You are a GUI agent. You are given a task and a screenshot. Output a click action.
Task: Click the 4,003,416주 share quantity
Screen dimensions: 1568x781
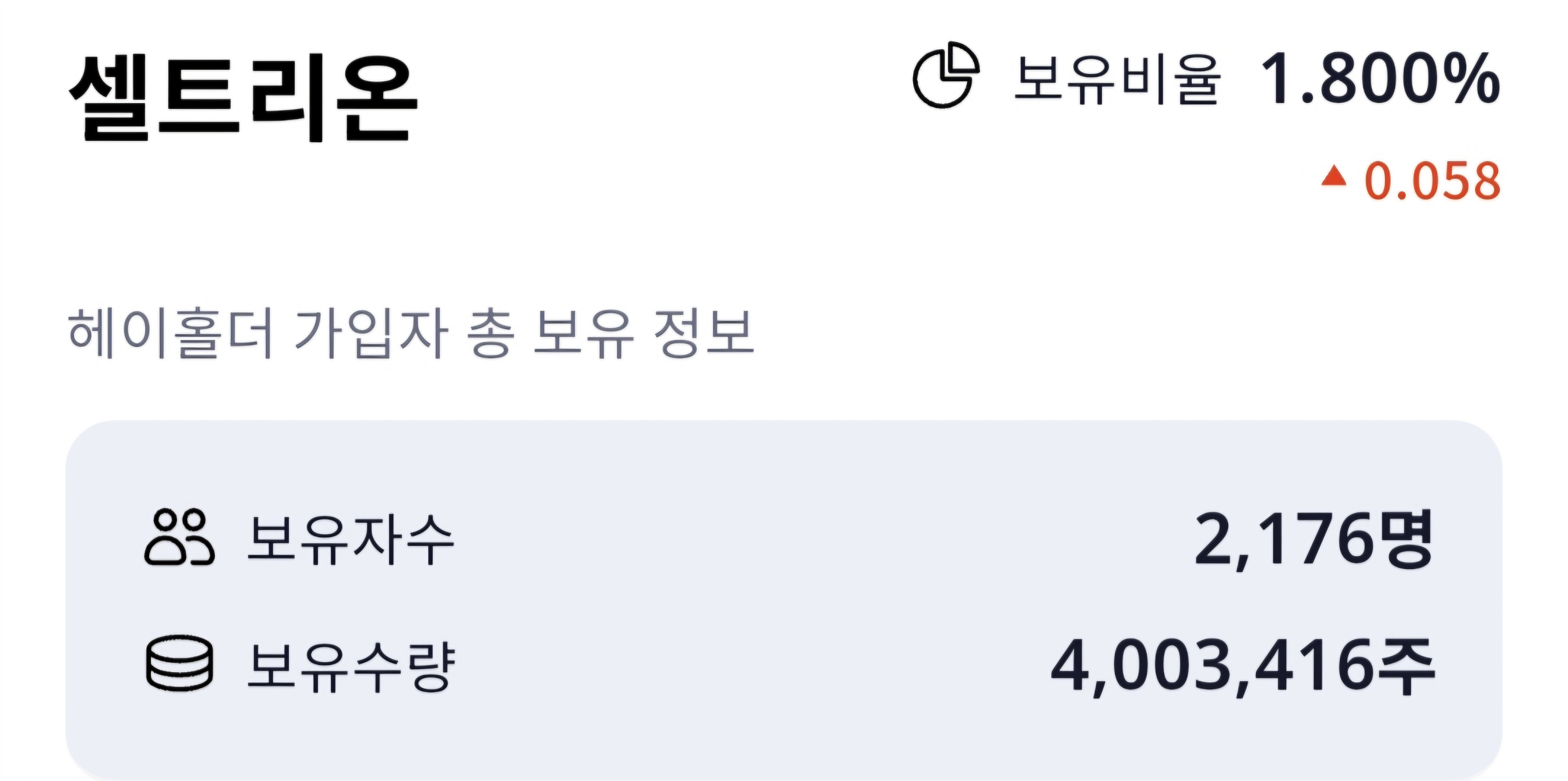point(1242,667)
